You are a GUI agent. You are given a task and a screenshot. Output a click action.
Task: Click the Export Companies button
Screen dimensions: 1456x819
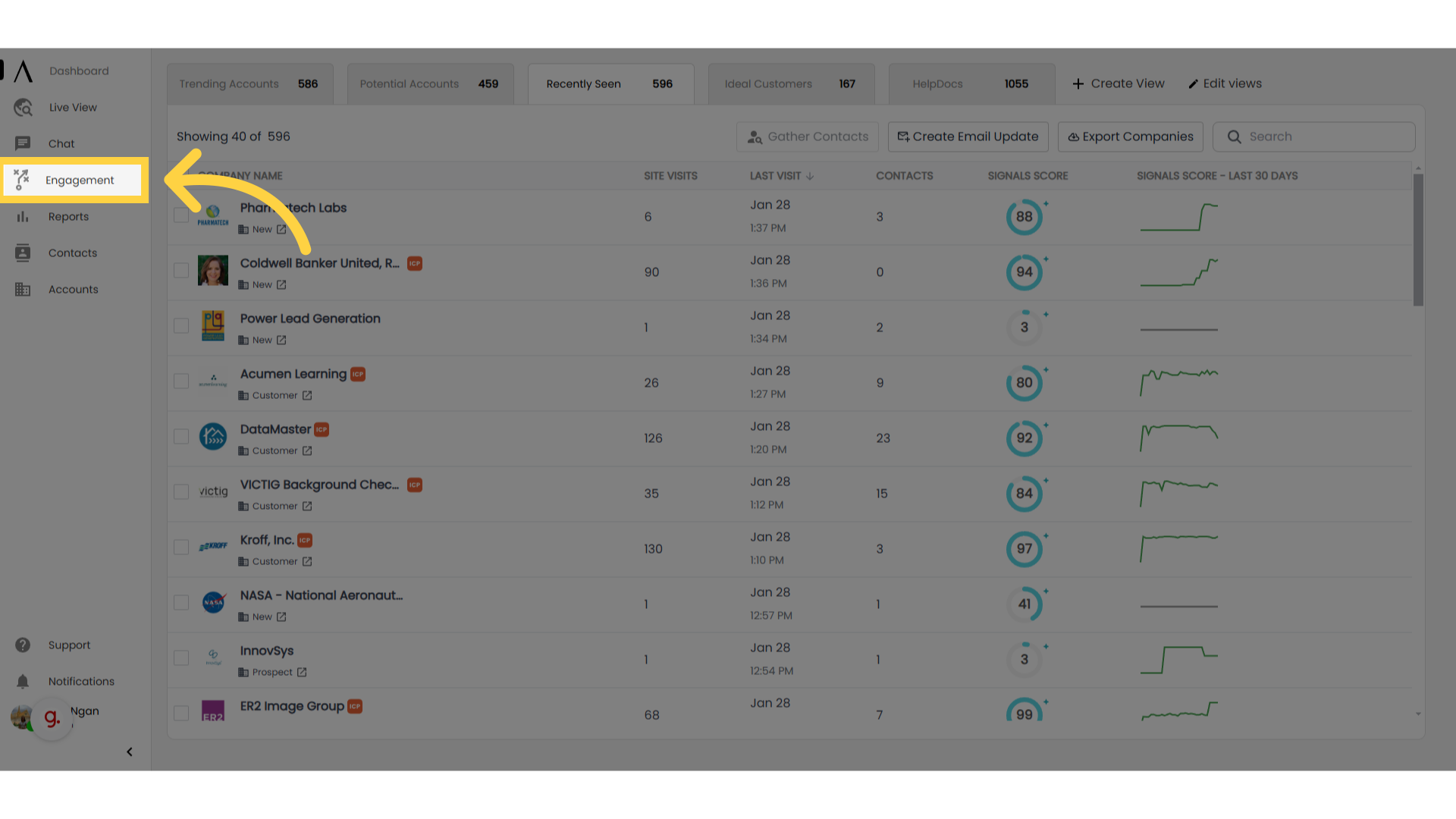1130,137
